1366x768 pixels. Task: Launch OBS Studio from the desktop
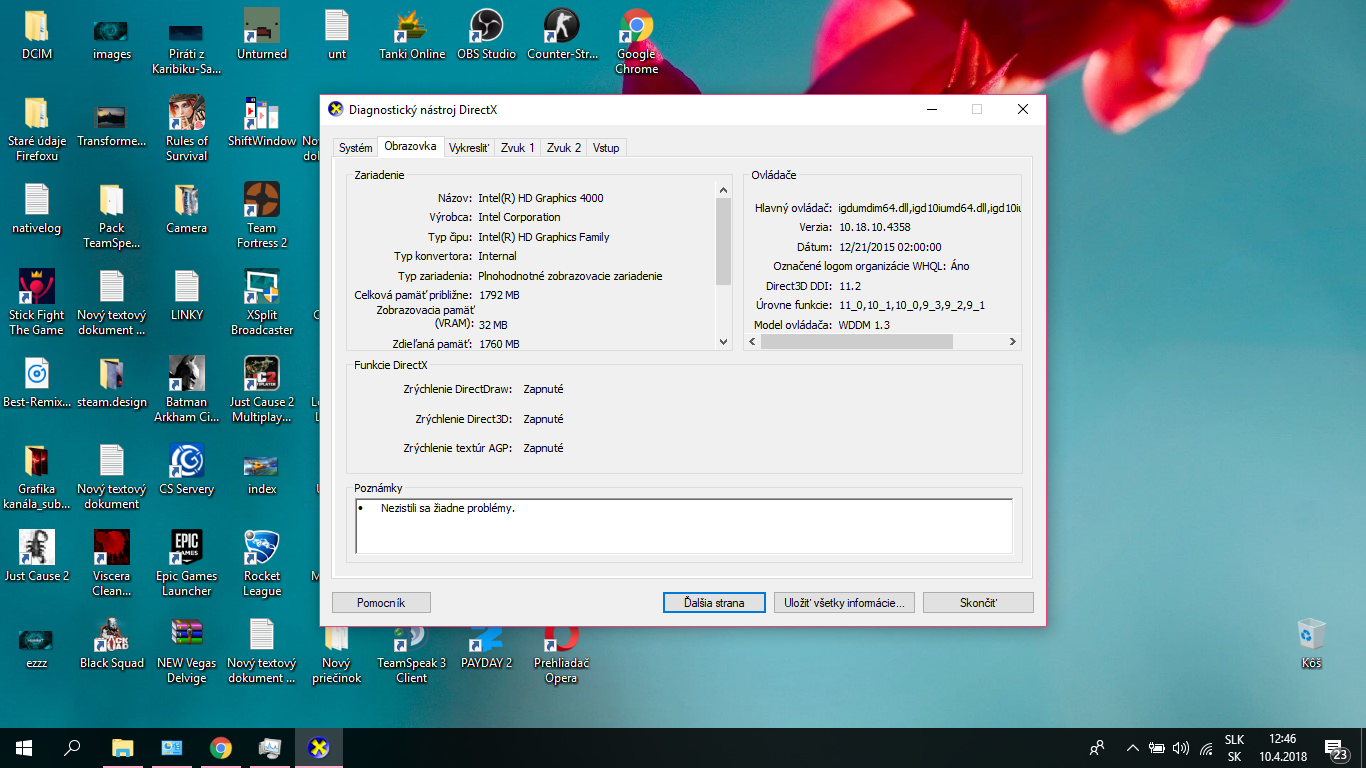pos(487,36)
